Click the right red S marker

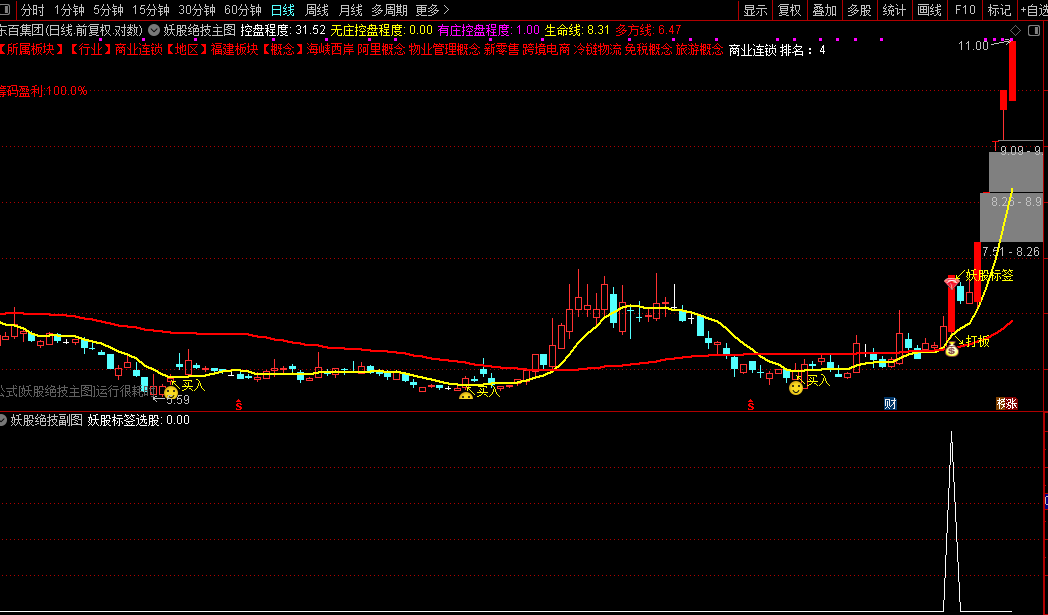751,404
